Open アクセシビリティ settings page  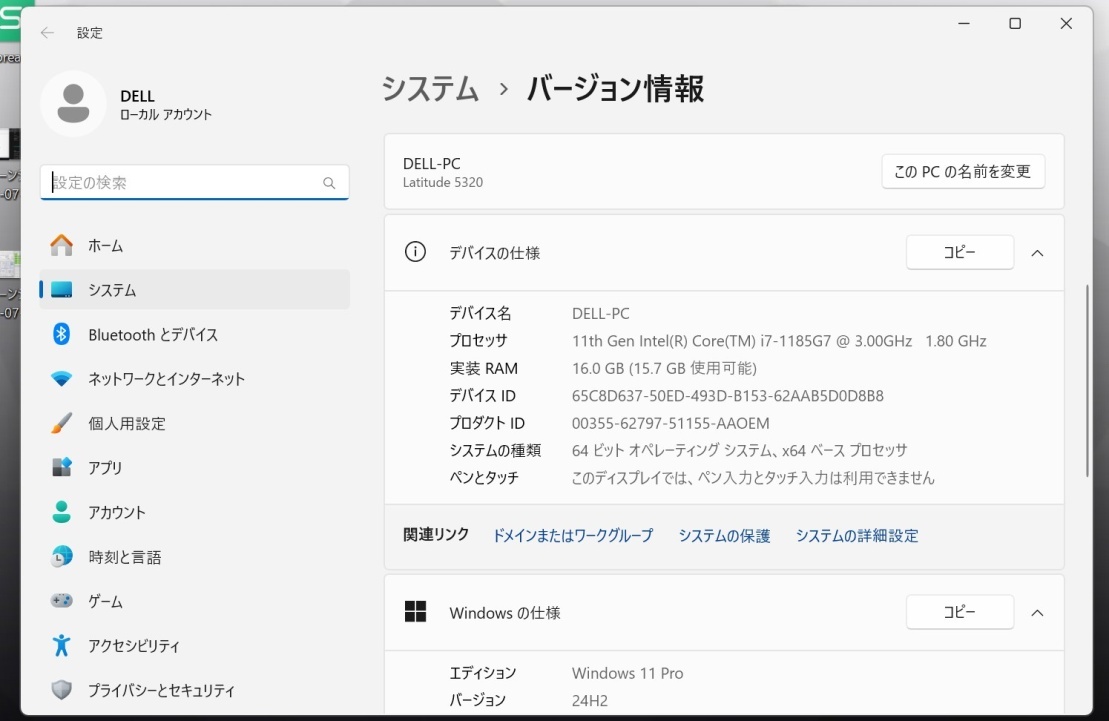coord(194,645)
